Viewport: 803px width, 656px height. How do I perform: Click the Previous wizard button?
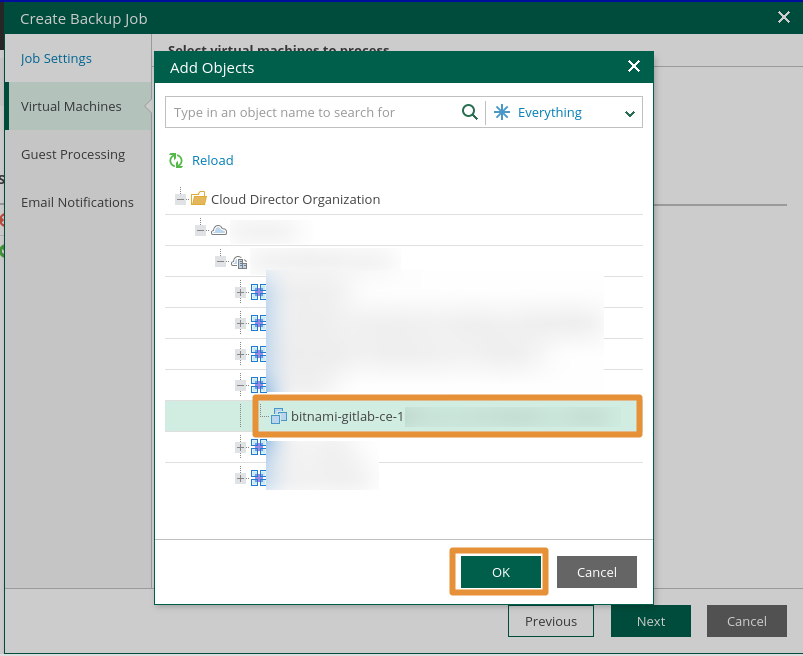(550, 621)
